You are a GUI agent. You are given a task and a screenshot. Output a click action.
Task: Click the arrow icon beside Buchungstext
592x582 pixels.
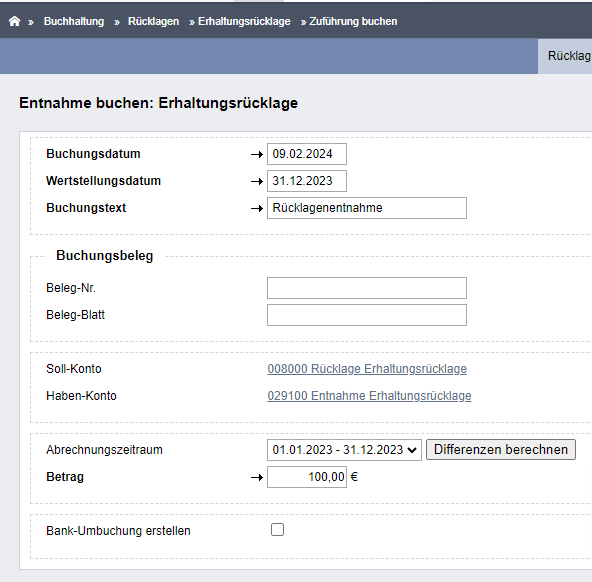point(257,208)
